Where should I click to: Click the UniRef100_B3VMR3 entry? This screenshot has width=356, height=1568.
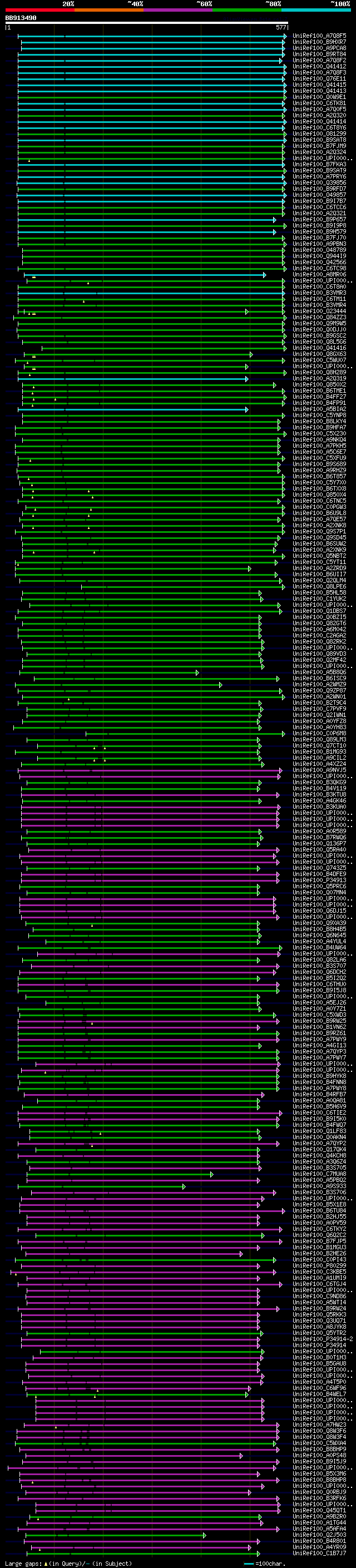pyautogui.click(x=319, y=293)
